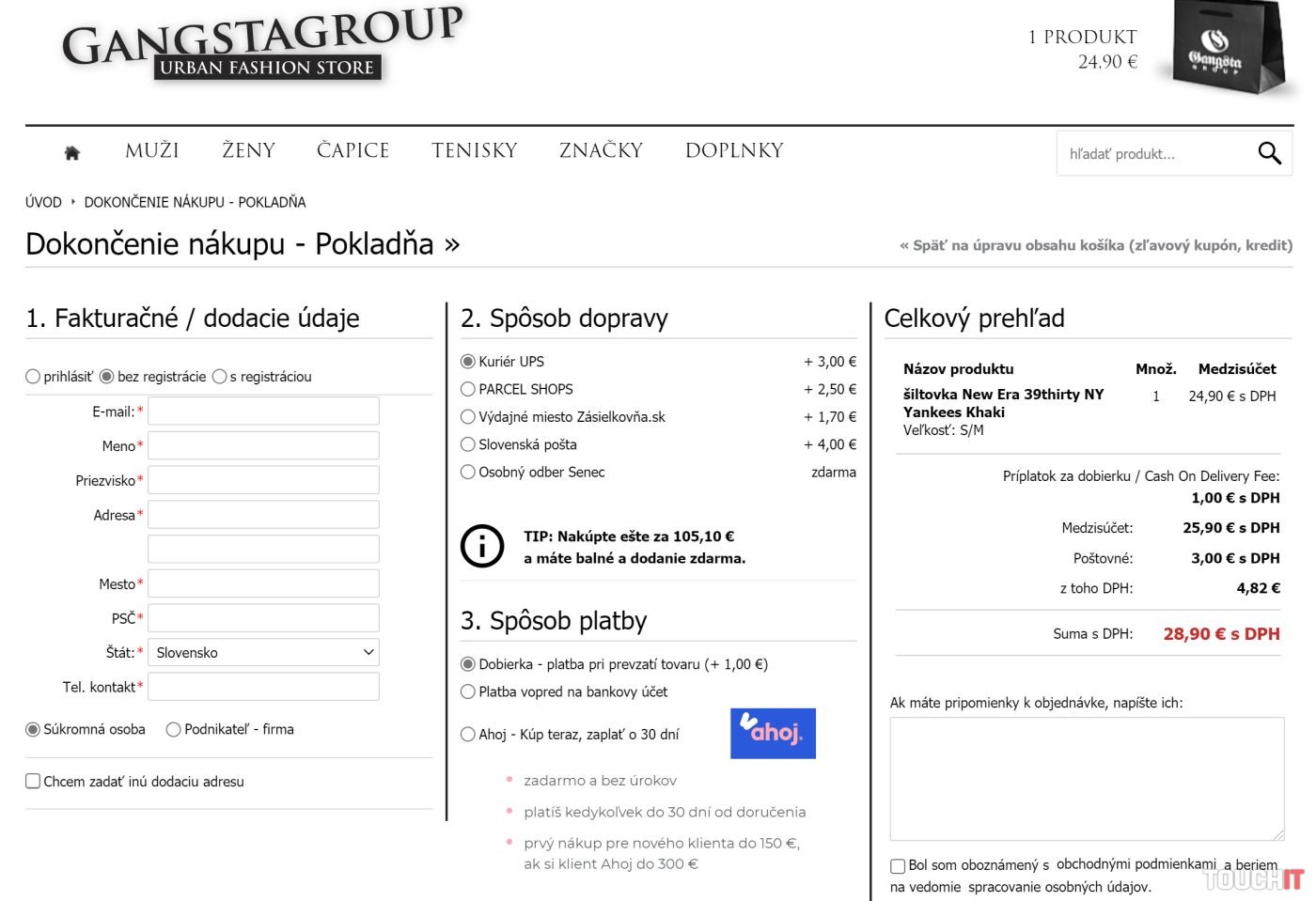
Task: Click the DPH amount '4,82 €'
Action: tap(1258, 588)
